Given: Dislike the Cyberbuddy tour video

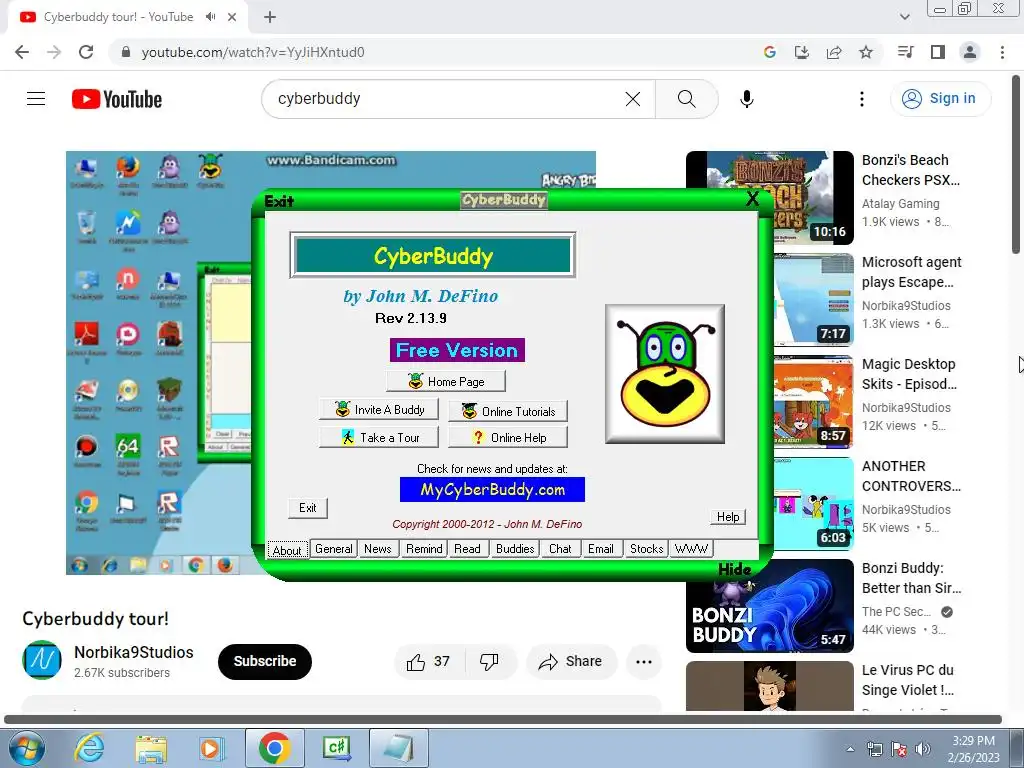Looking at the screenshot, I should click(489, 662).
